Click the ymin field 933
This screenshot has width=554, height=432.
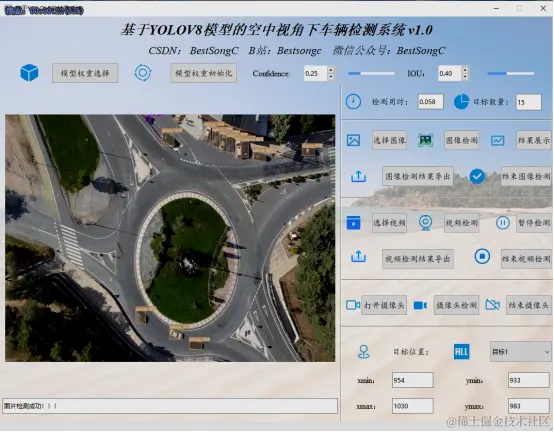coord(529,380)
